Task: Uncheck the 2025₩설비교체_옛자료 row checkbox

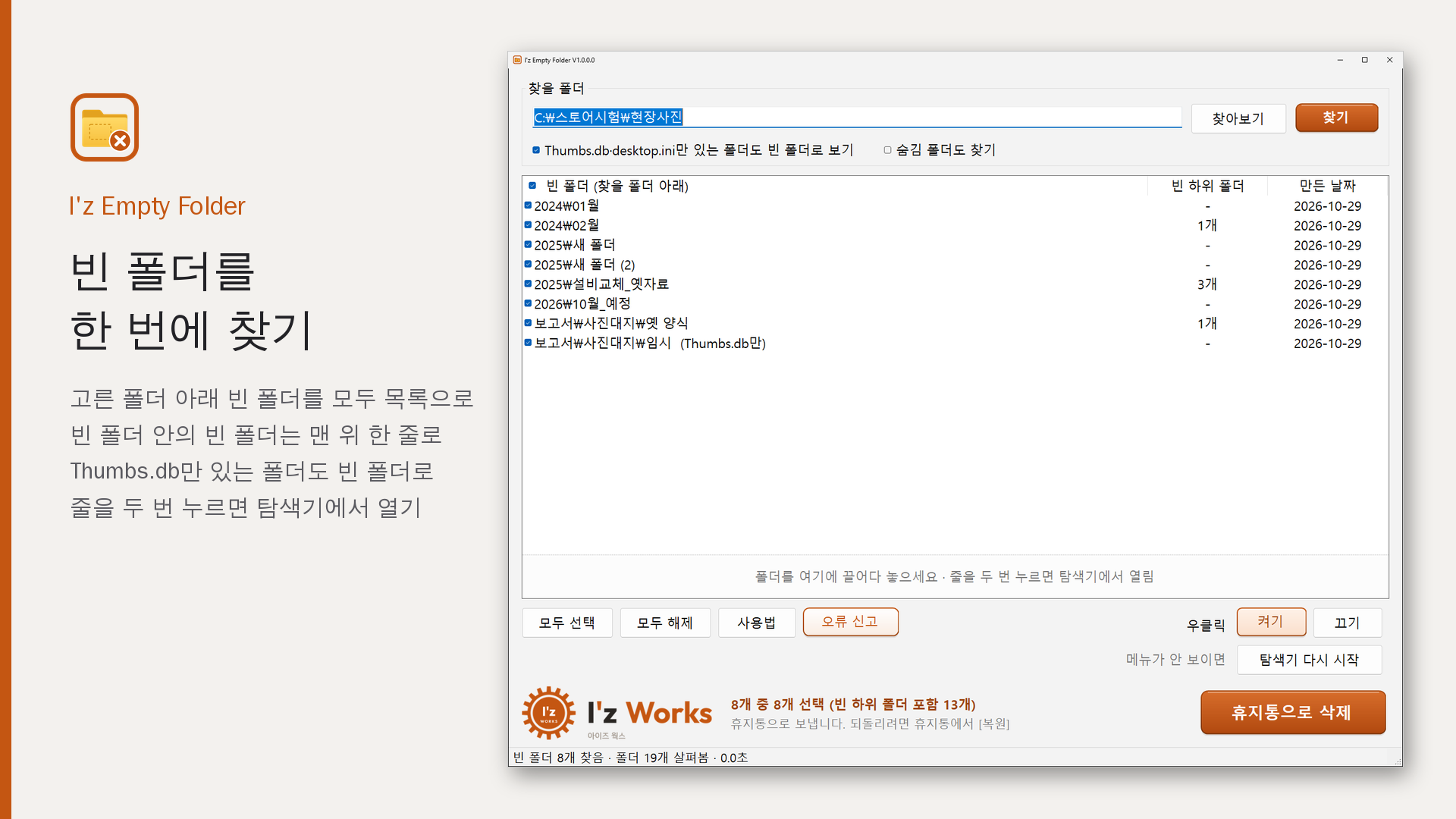Action: 528,284
